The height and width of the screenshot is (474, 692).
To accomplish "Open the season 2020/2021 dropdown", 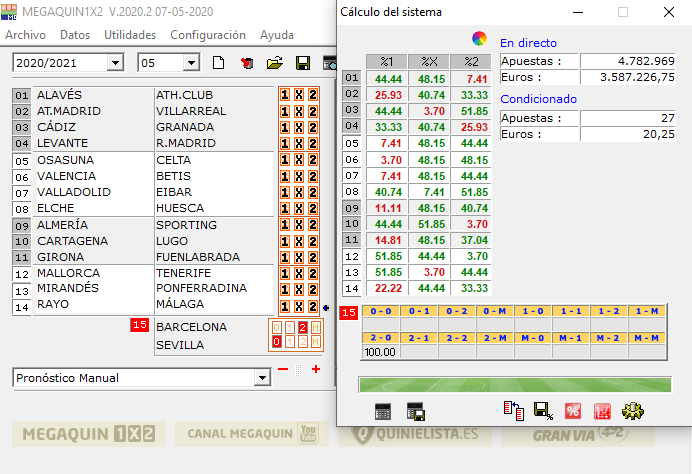I will 115,63.
